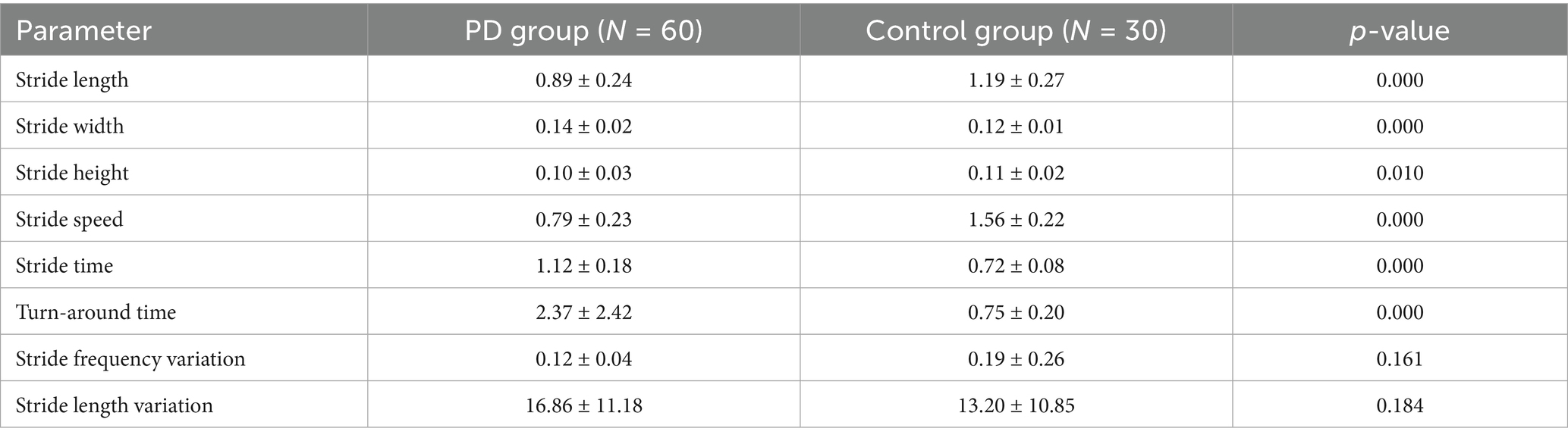Click Stride length variation label
1568x441 pixels.
coord(115,405)
